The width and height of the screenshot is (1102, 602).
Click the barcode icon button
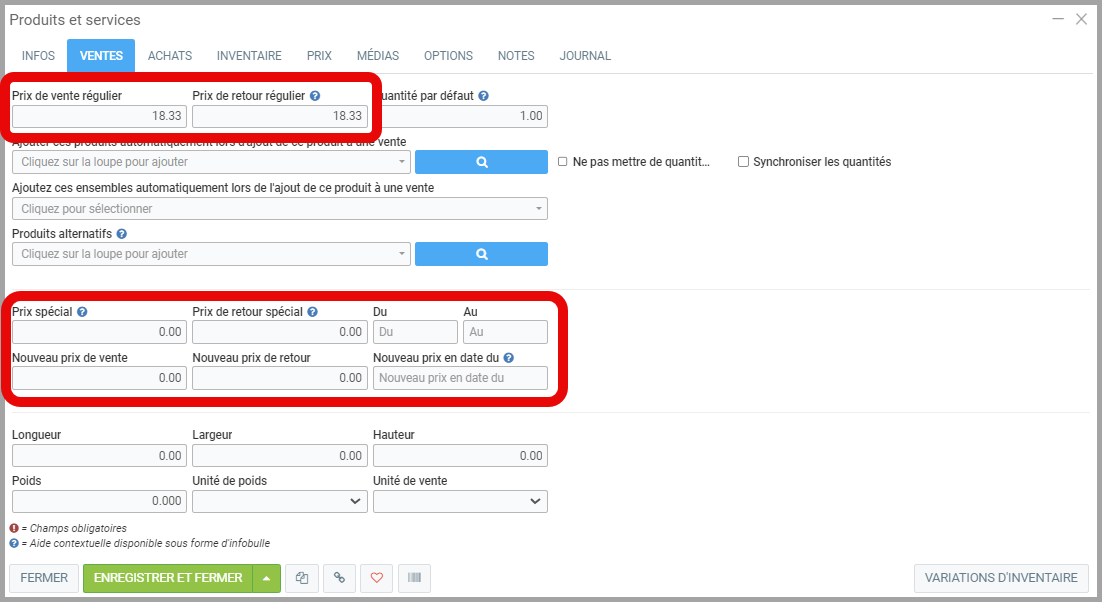(x=414, y=578)
